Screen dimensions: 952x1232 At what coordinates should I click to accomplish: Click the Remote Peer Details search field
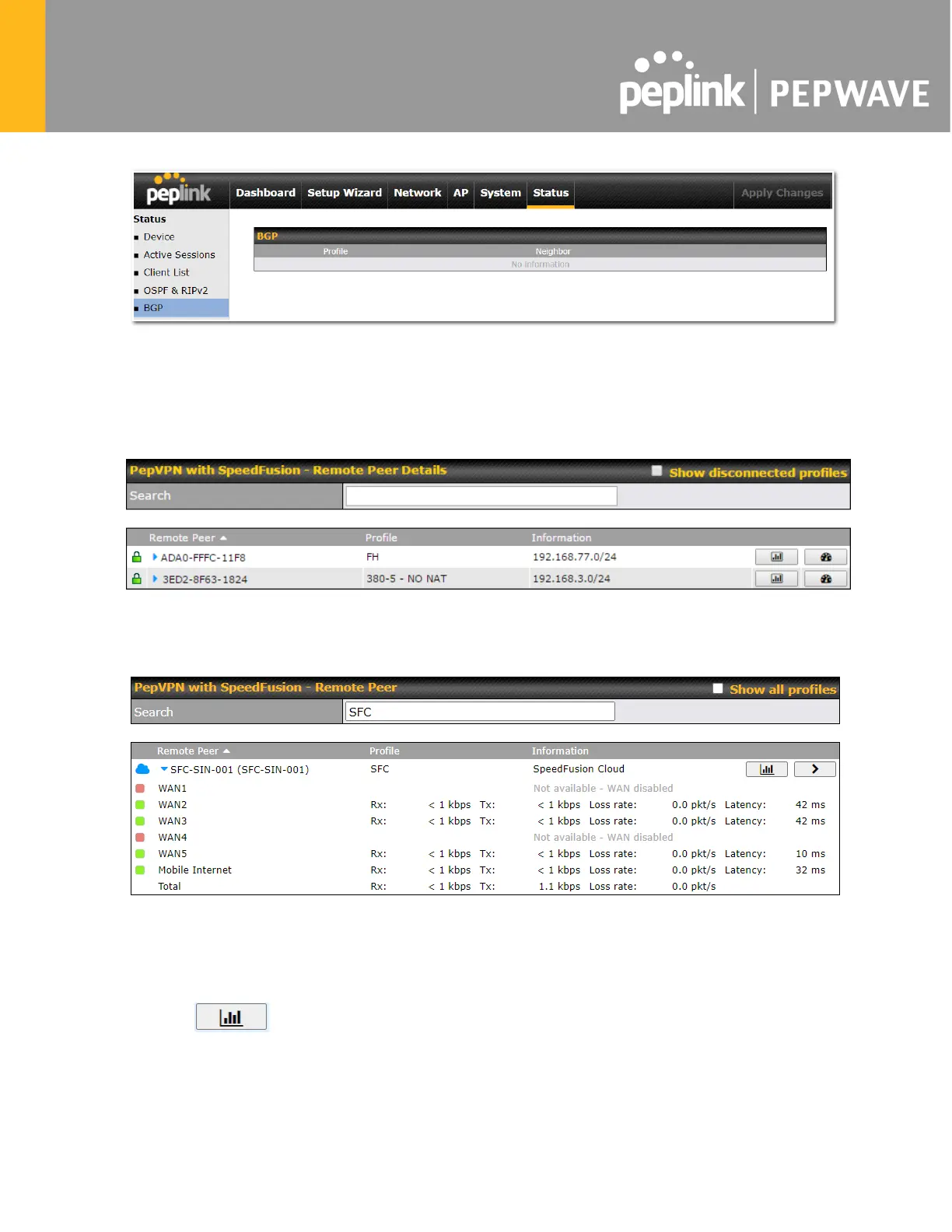pos(481,496)
